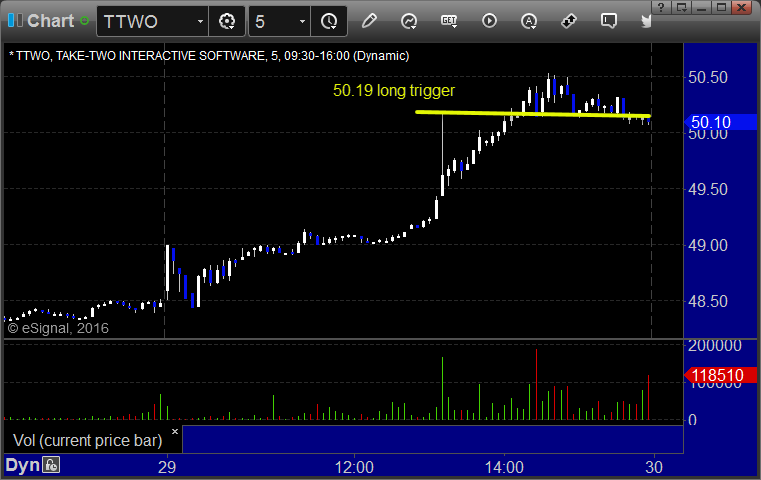Click the Vol (current price bar) label
761x480 pixels.
pyautogui.click(x=87, y=440)
